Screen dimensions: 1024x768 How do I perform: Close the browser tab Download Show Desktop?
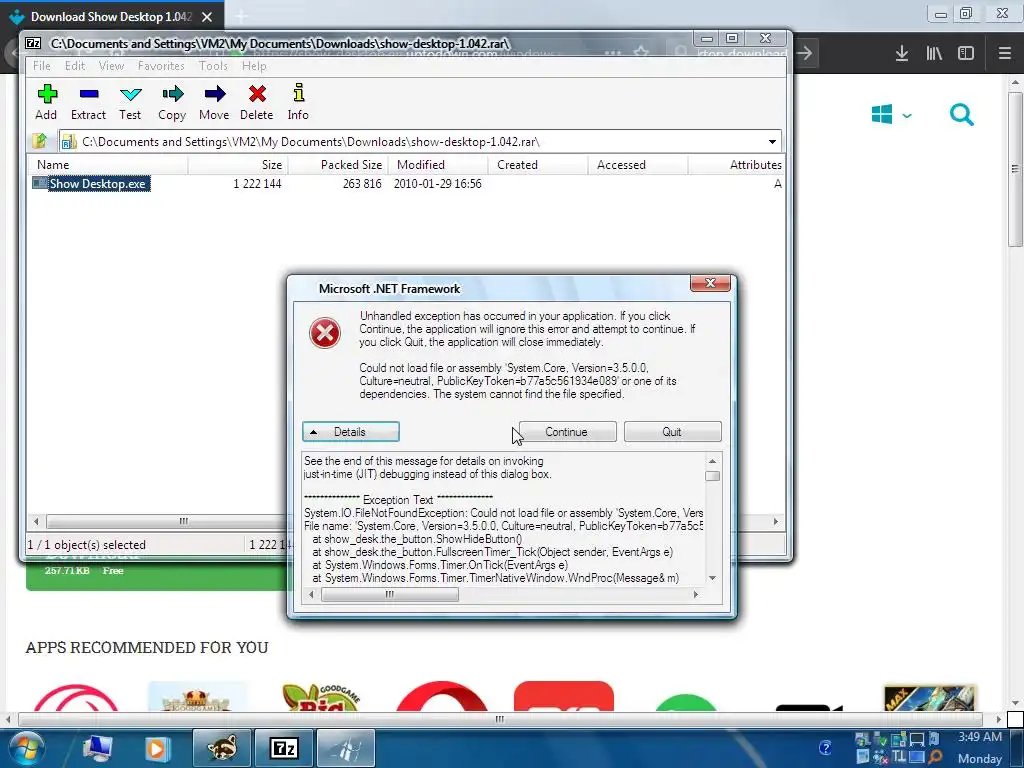[x=207, y=17]
